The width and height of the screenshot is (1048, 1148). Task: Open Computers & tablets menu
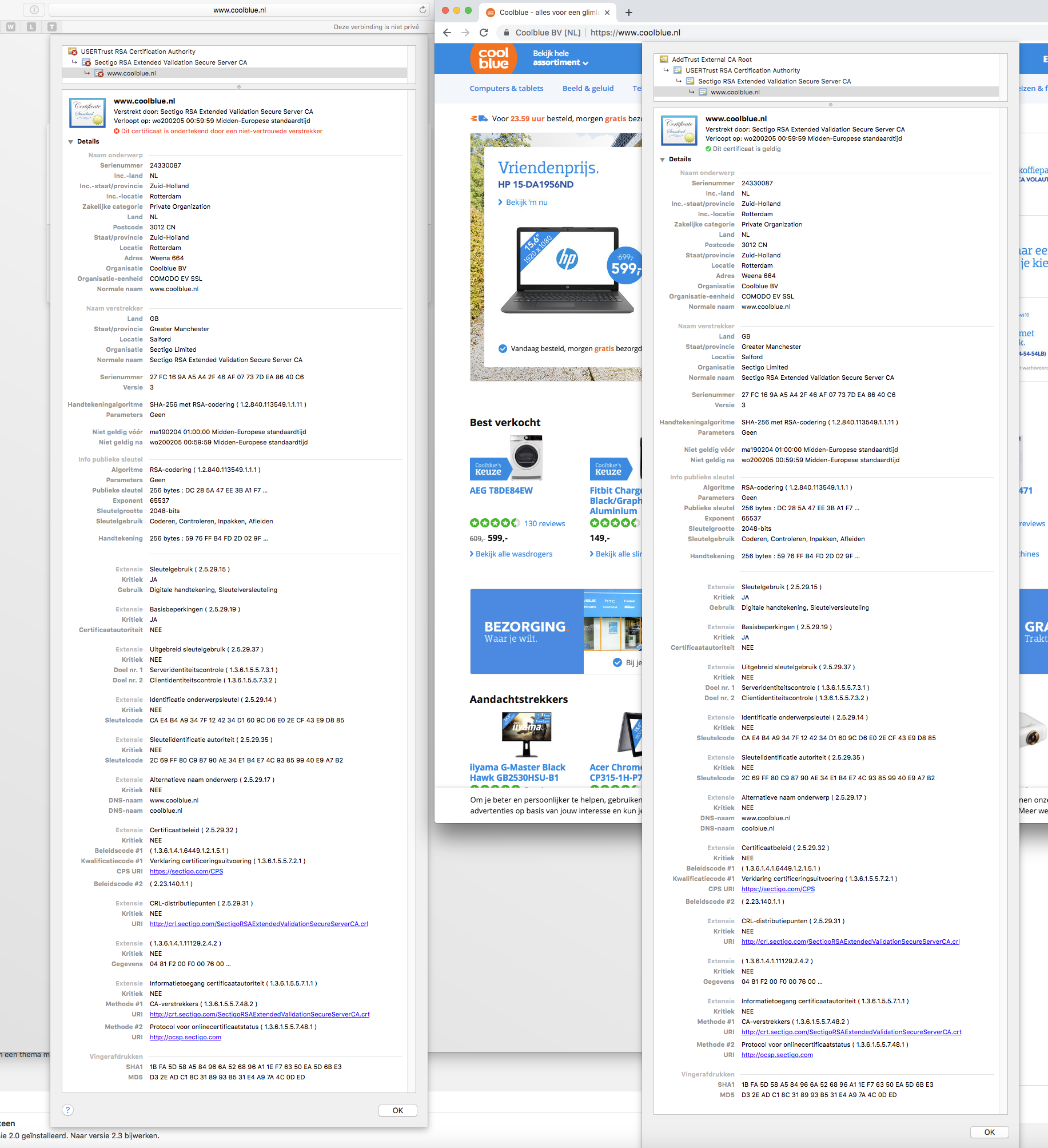pos(507,88)
